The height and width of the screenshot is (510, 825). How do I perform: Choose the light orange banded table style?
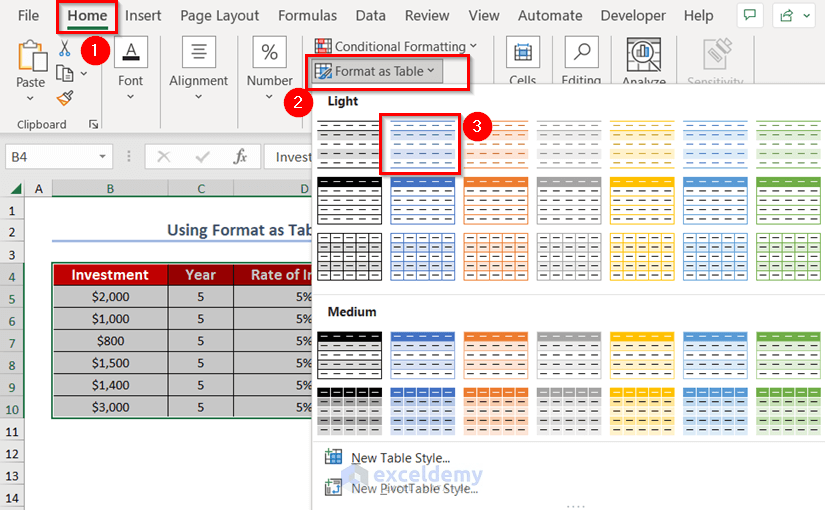496,144
